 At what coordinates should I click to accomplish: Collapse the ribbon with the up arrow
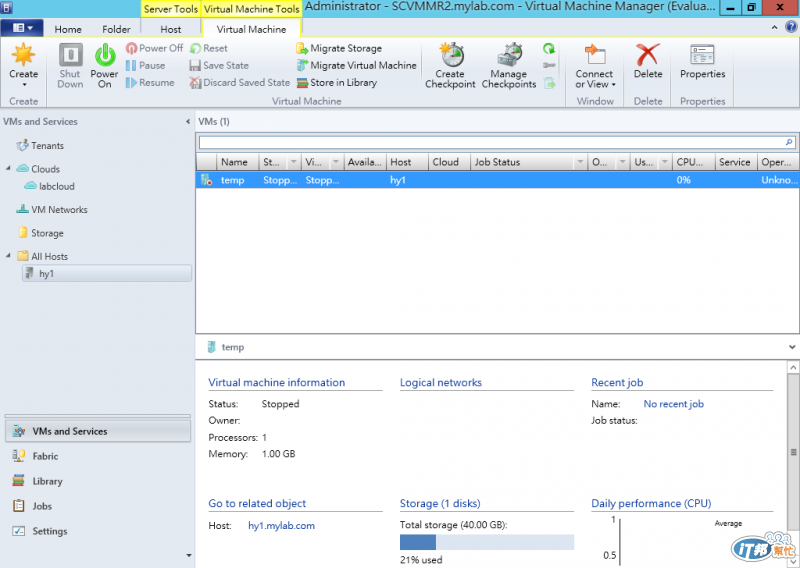[774, 28]
